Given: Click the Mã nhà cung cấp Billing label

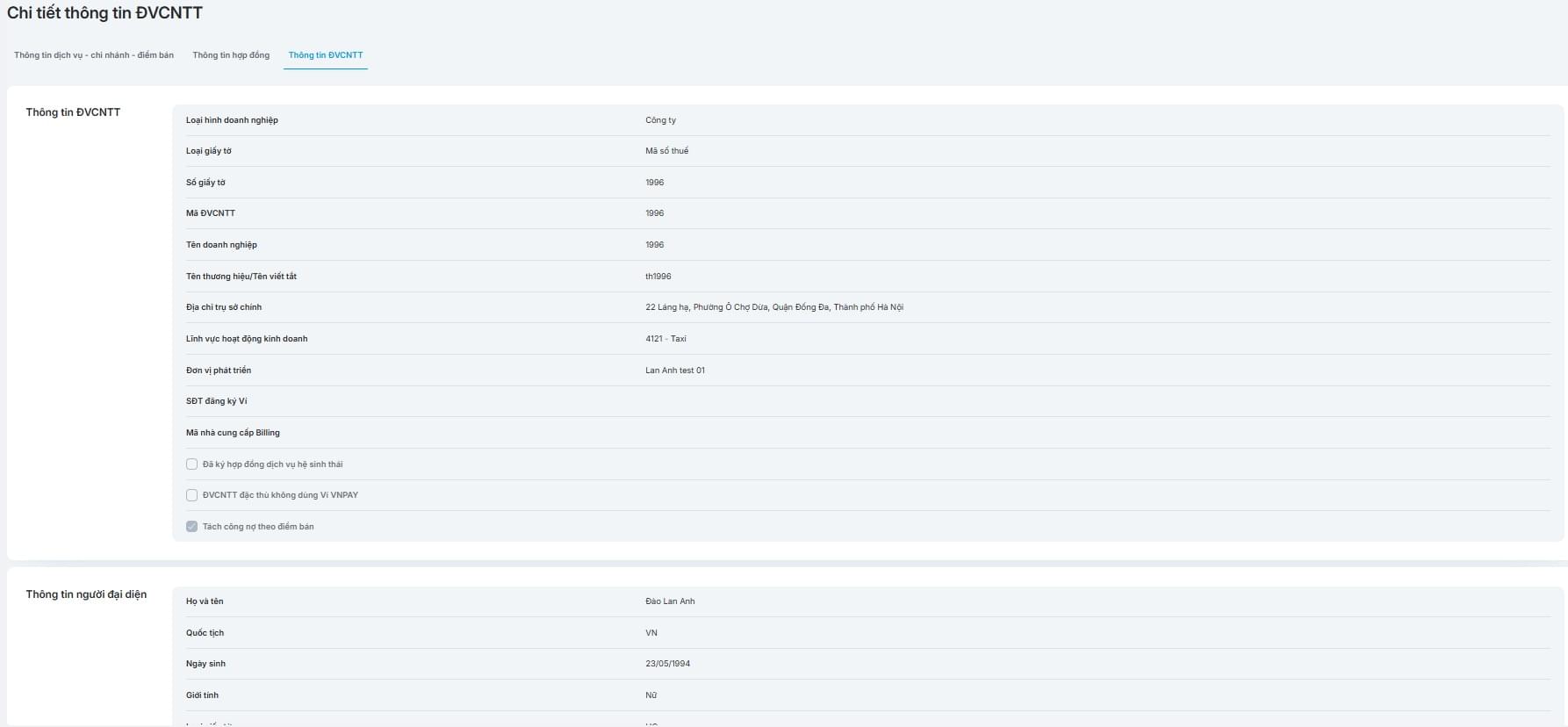Looking at the screenshot, I should [x=233, y=433].
